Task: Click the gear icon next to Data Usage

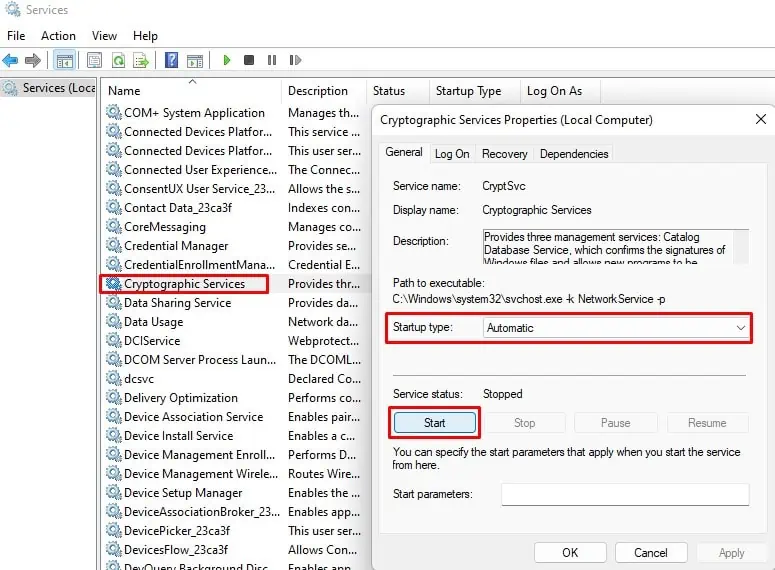Action: (114, 322)
